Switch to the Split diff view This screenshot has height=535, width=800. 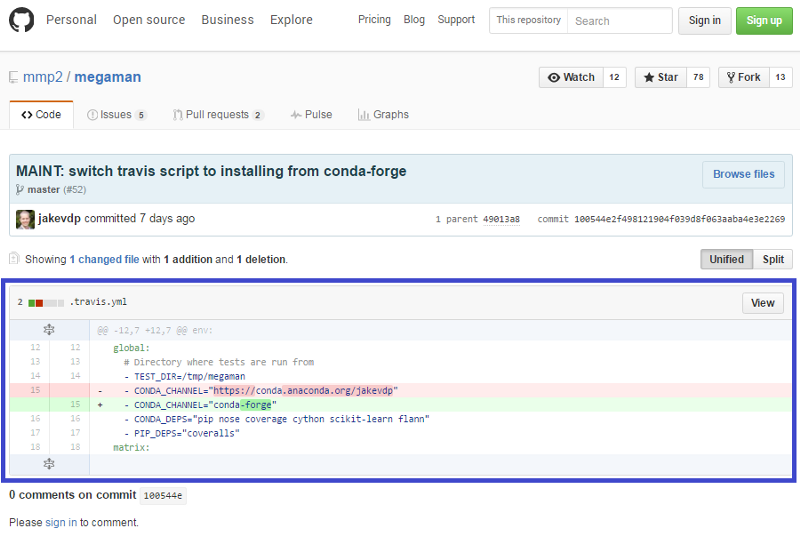773,260
